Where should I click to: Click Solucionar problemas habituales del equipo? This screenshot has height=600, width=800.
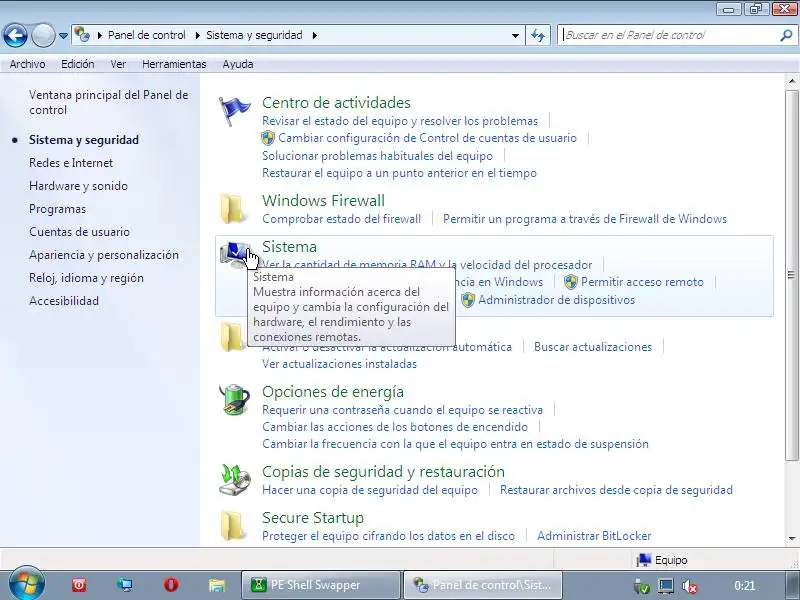[378, 156]
